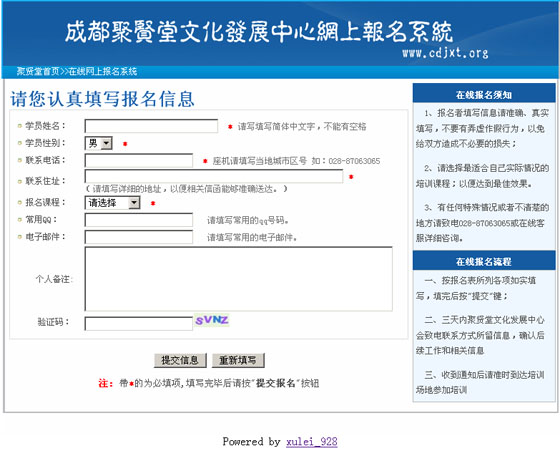The height and width of the screenshot is (451, 560).
Task: Click the 请填写常用的qq号码 hint text
Action: 248,220
